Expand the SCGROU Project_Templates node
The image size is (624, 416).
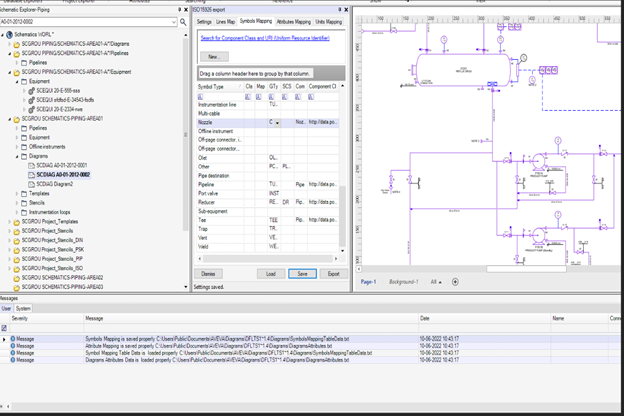[x=10, y=222]
